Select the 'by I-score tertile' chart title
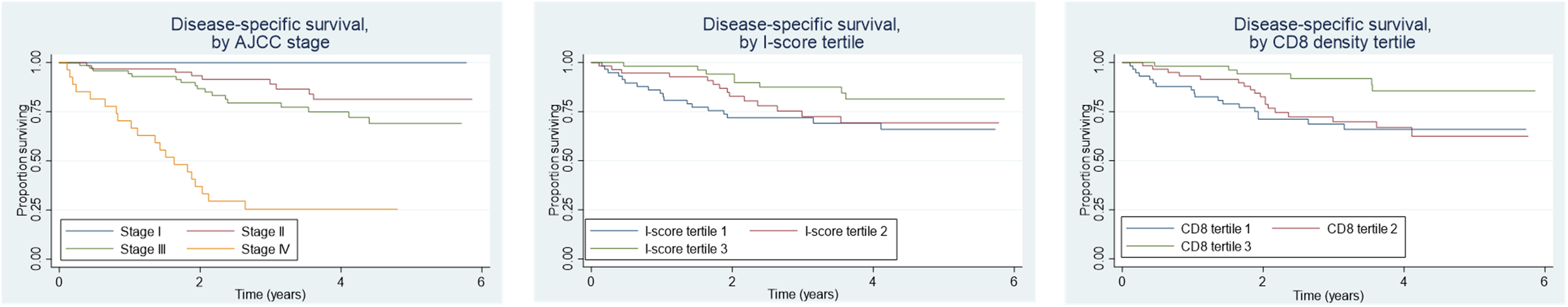1568x307 pixels. tap(801, 43)
